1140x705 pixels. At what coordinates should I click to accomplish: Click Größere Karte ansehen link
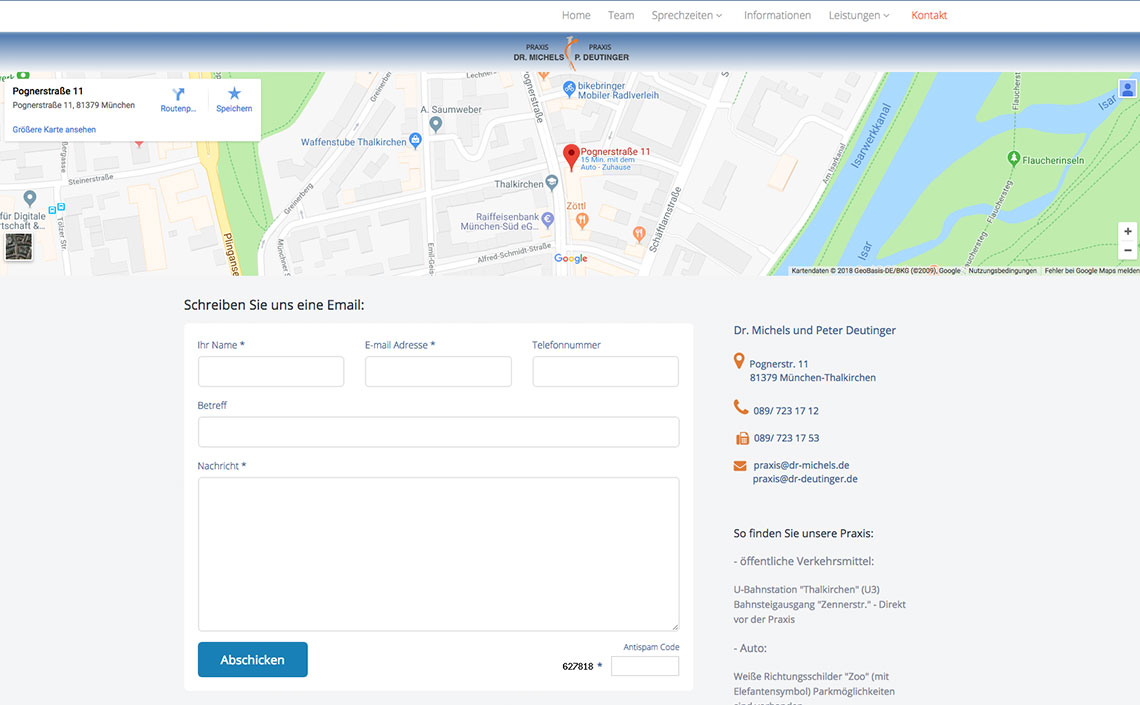[x=54, y=130]
